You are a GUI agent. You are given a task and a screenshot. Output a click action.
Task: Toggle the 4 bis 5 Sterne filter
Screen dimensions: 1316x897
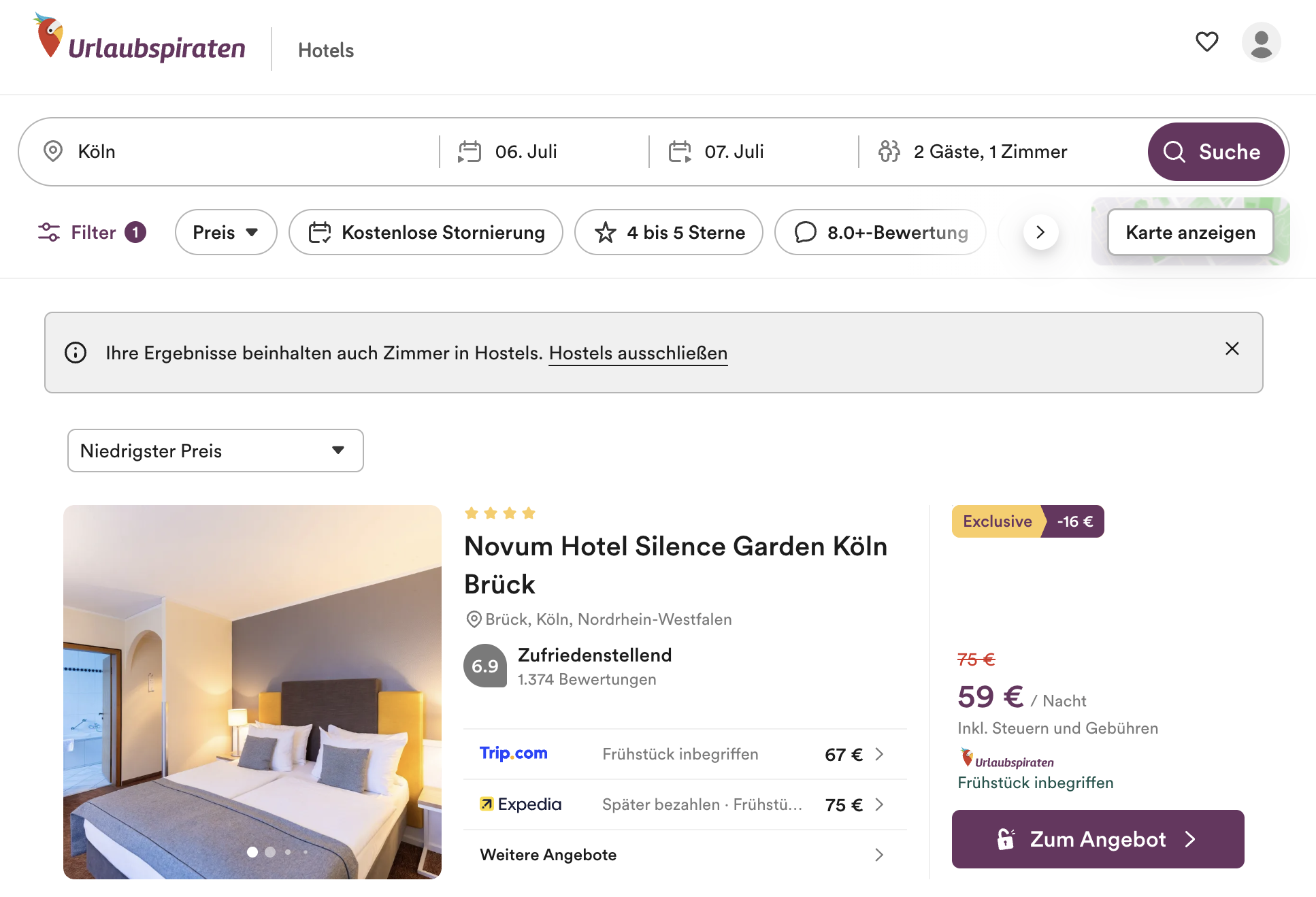click(x=669, y=232)
